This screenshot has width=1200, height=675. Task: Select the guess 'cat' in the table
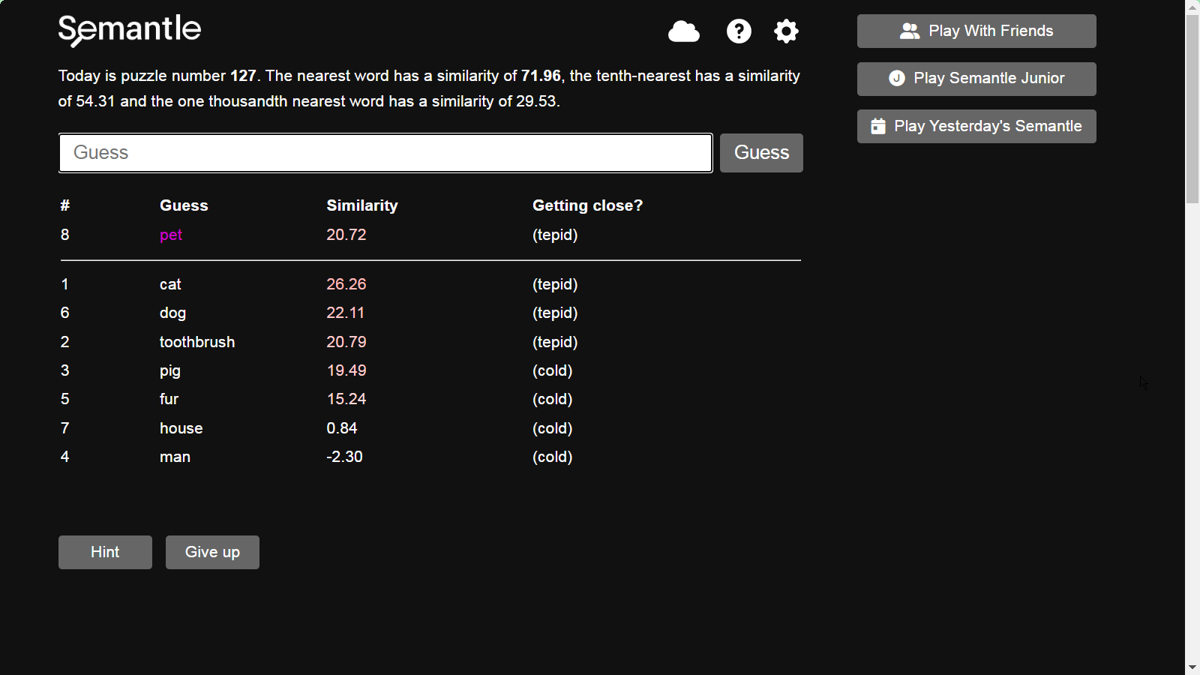[x=170, y=284]
